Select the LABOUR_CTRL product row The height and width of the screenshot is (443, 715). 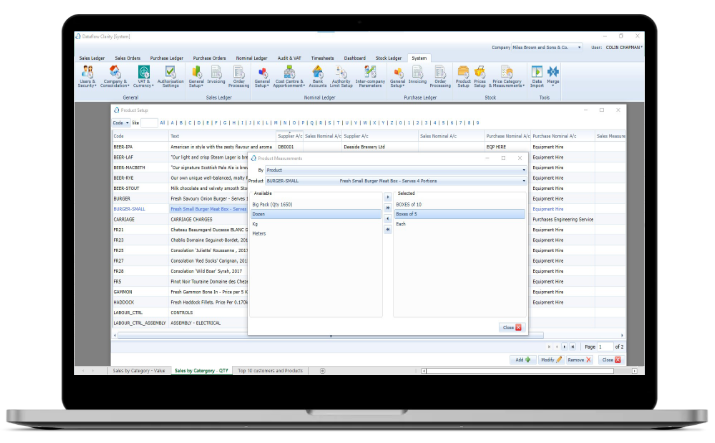[x=368, y=313]
